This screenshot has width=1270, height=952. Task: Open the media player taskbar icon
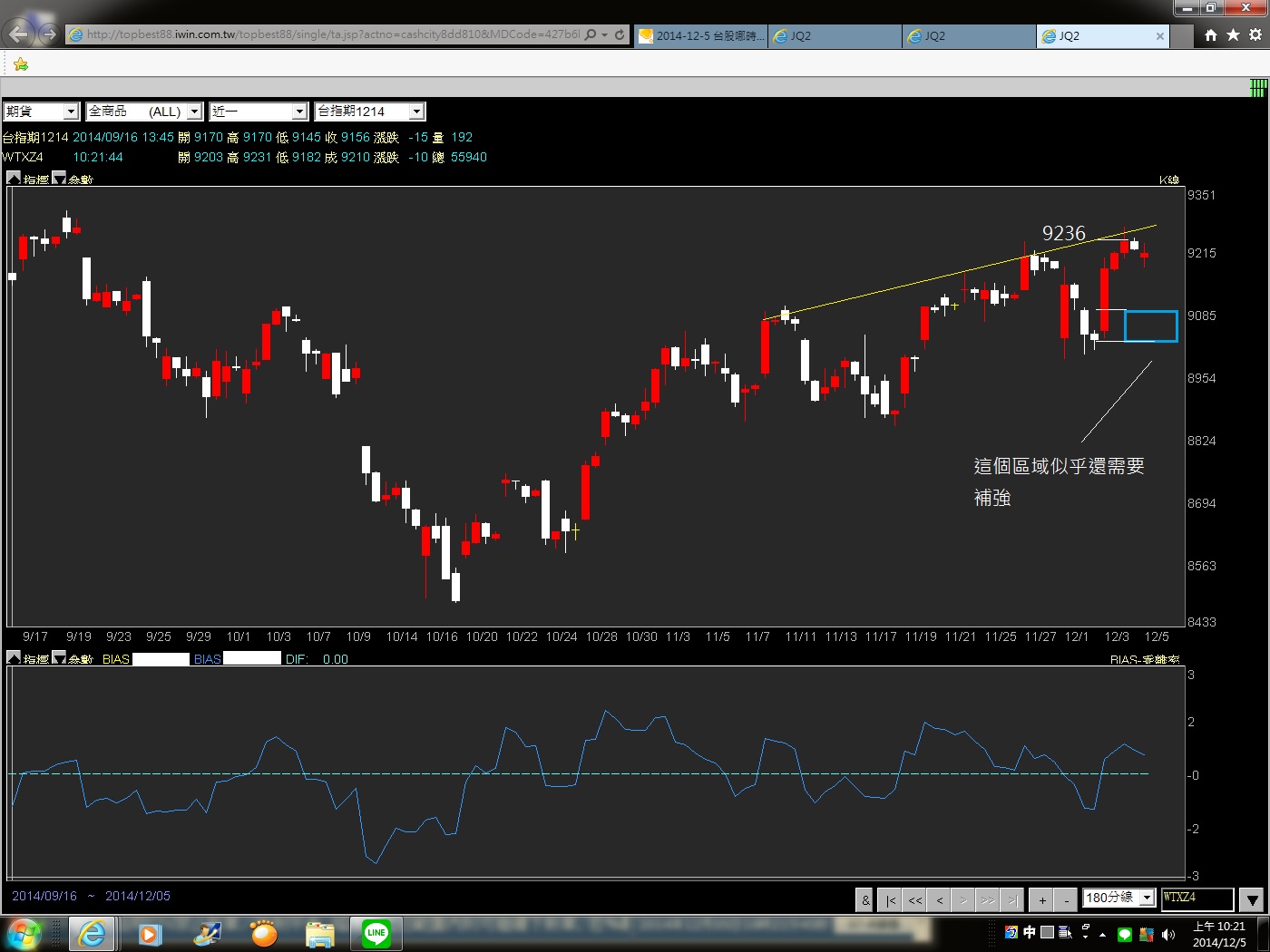point(150,933)
